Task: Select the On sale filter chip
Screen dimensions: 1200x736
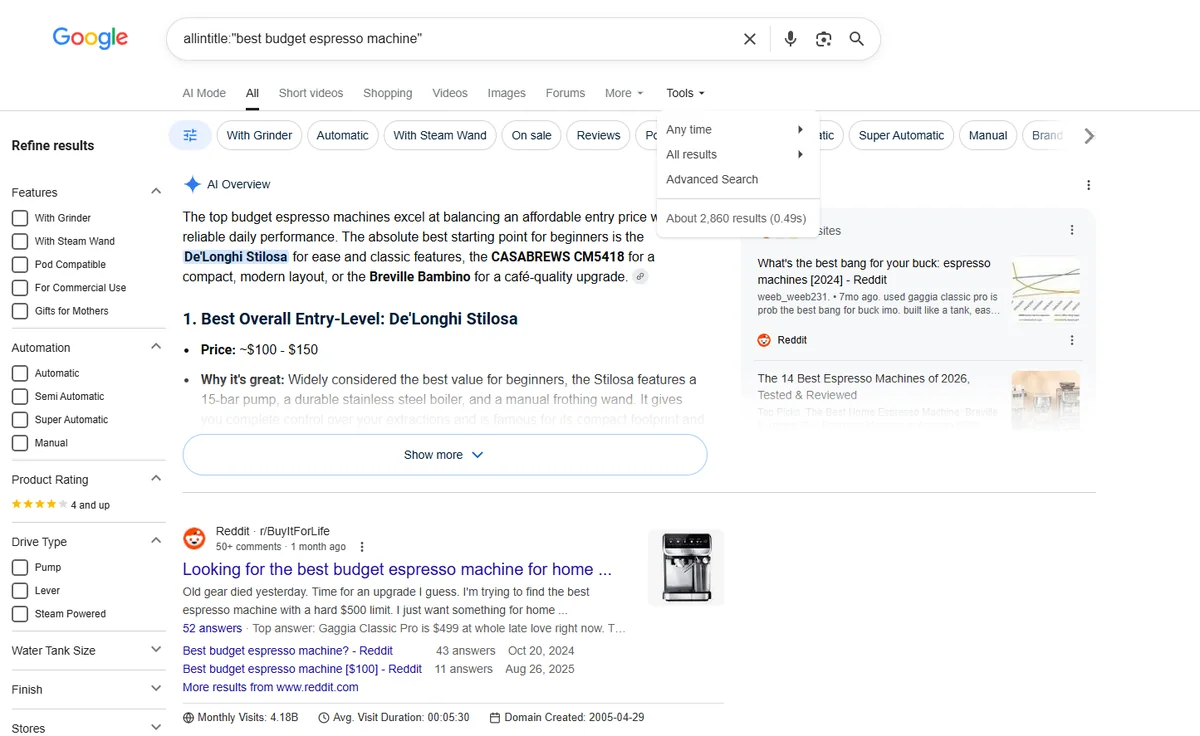Action: click(531, 135)
